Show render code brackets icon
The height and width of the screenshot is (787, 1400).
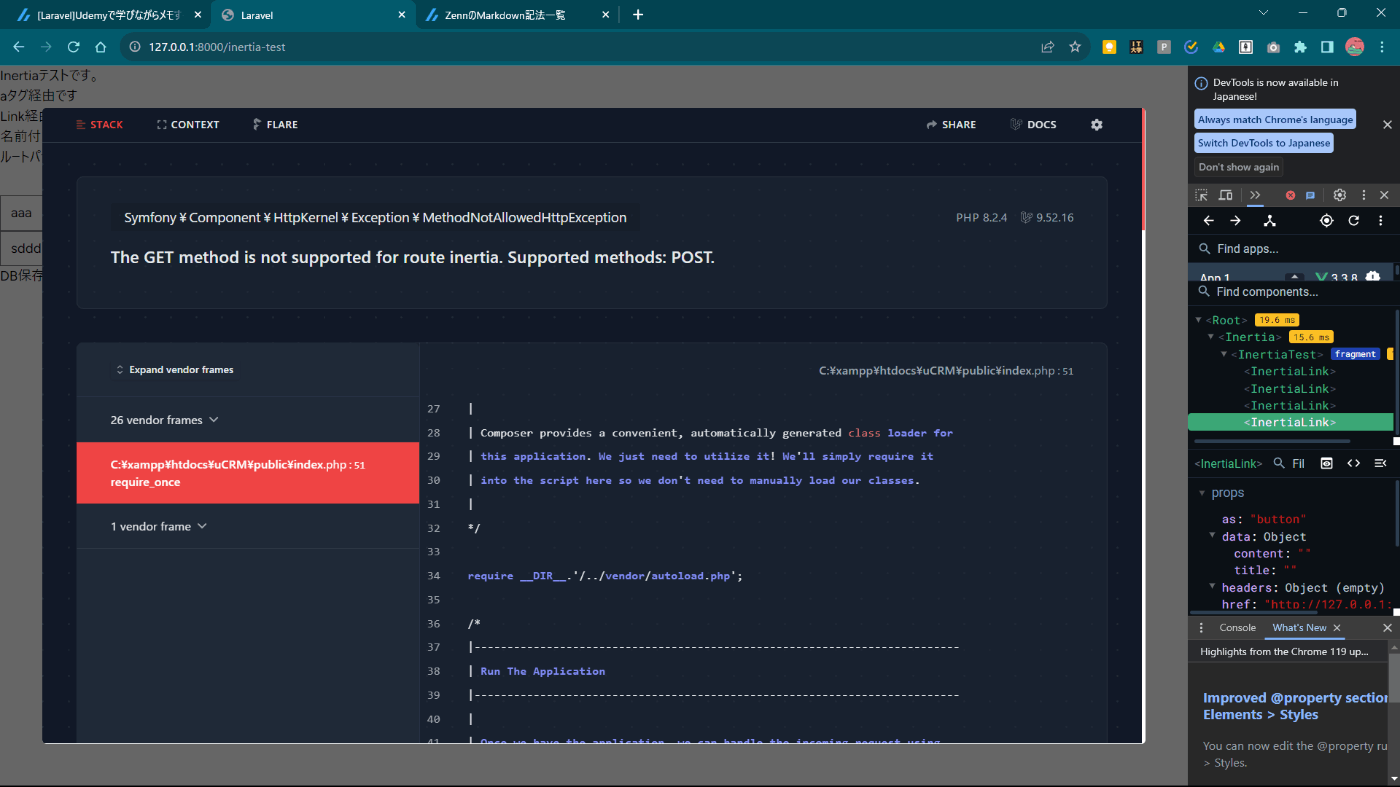click(1354, 463)
